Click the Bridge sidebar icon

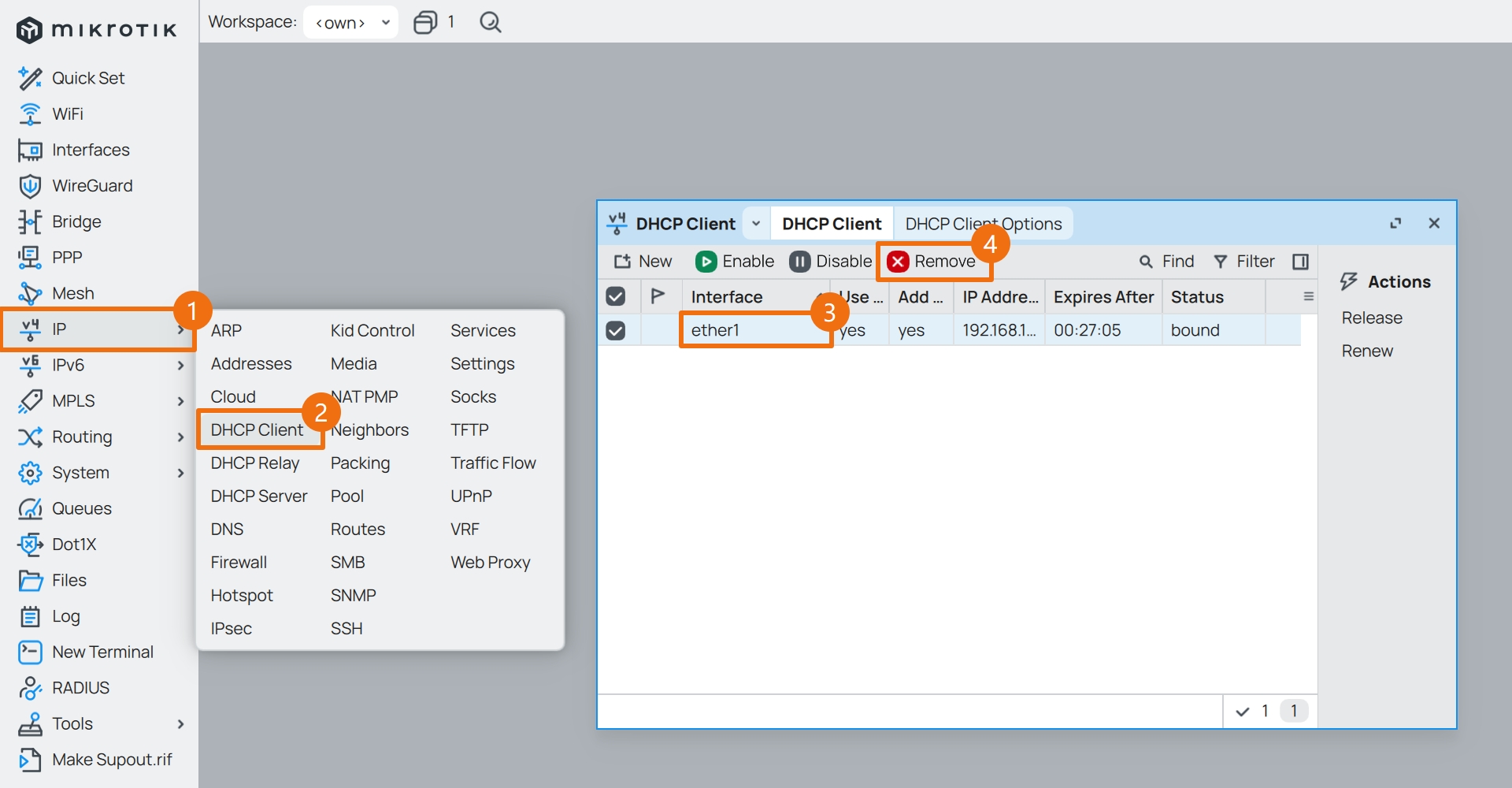30,221
